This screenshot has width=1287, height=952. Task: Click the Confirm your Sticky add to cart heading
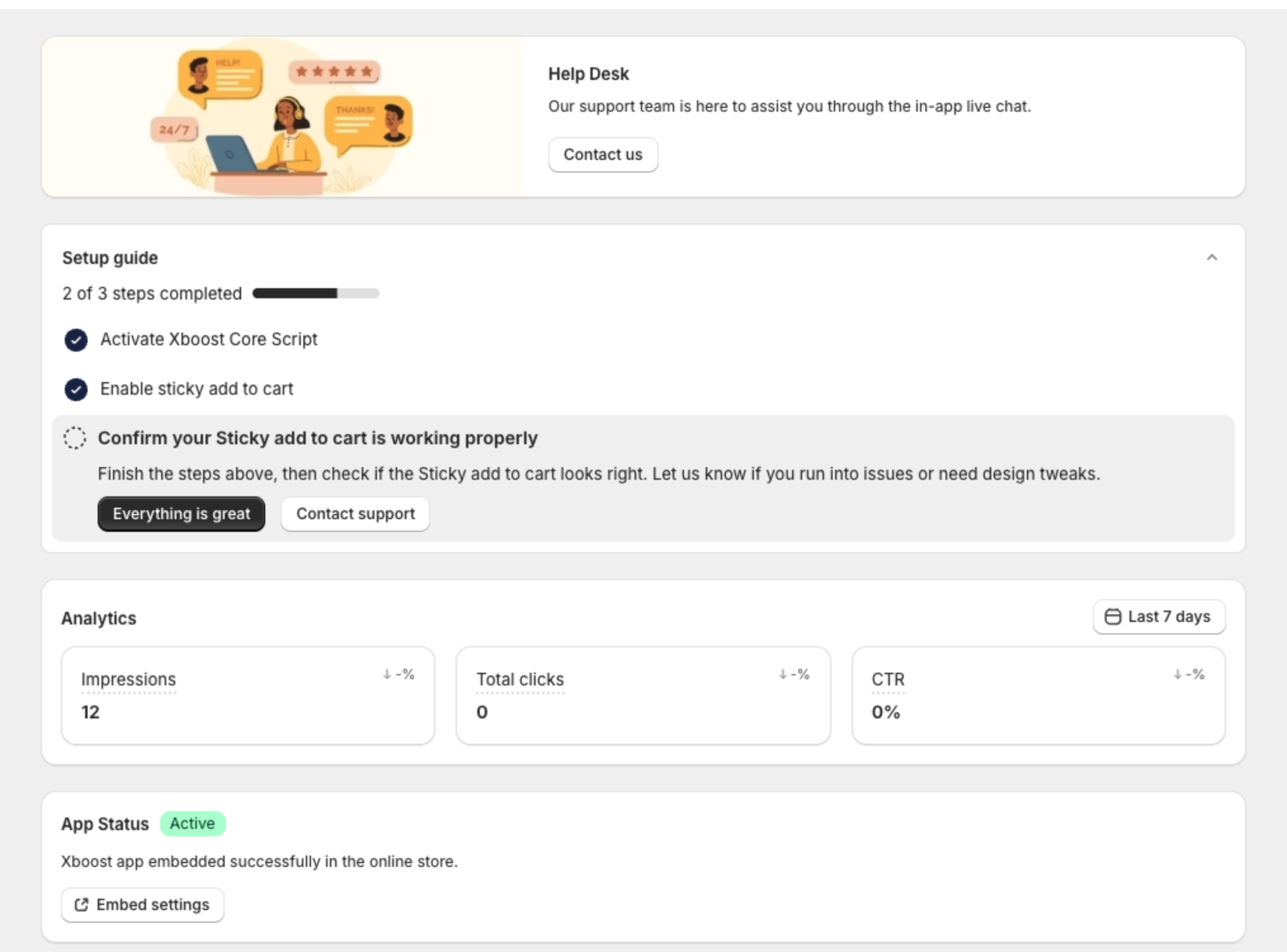(x=318, y=438)
